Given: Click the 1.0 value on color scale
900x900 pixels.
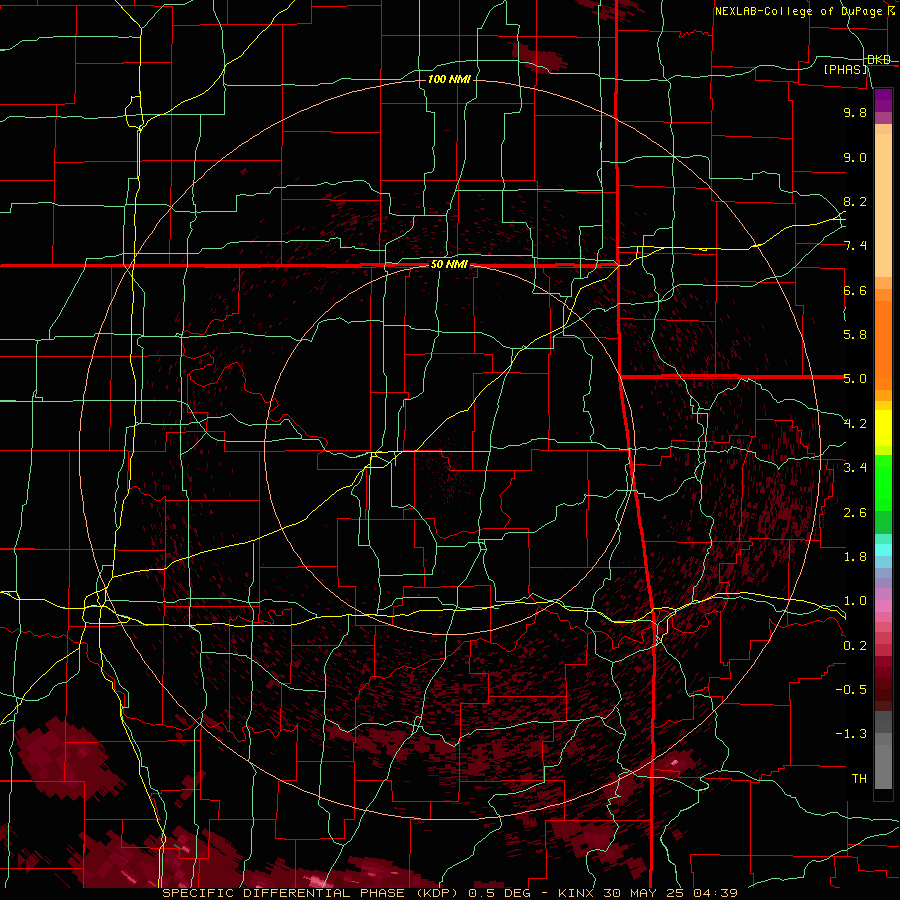Looking at the screenshot, I should pos(855,601).
